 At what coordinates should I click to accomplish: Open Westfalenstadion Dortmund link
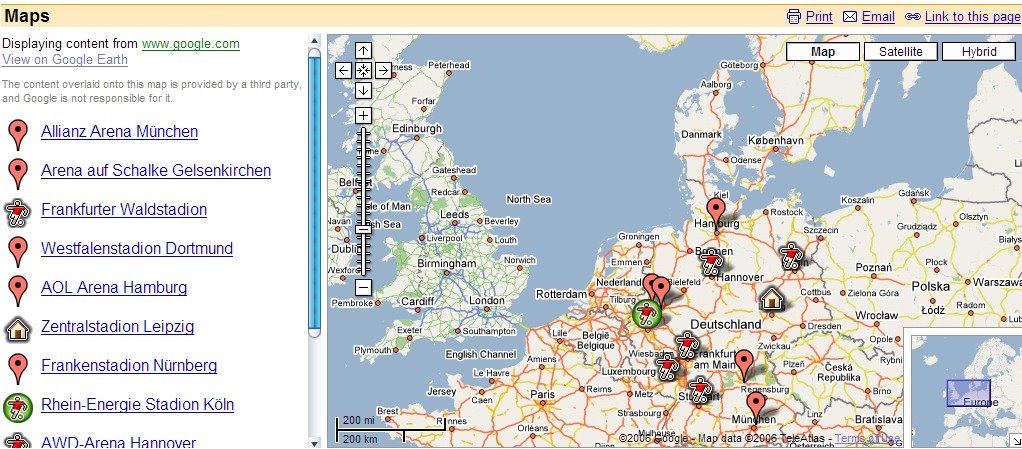[137, 248]
